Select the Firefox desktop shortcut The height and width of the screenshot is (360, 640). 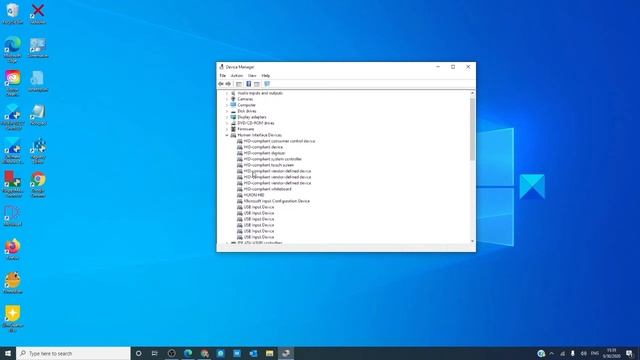[x=13, y=249]
